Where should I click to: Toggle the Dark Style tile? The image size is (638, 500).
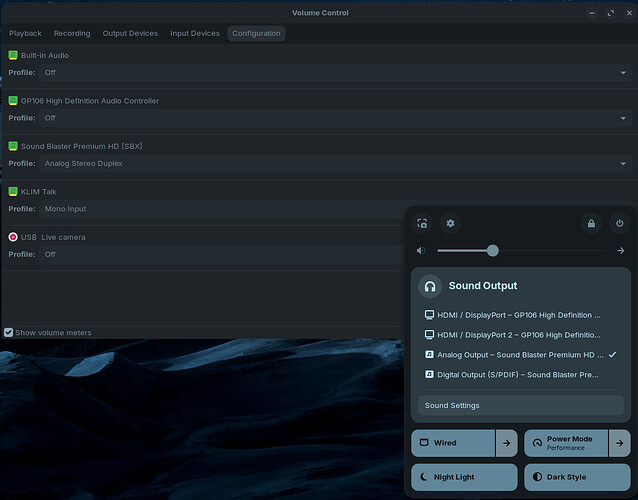tap(577, 477)
